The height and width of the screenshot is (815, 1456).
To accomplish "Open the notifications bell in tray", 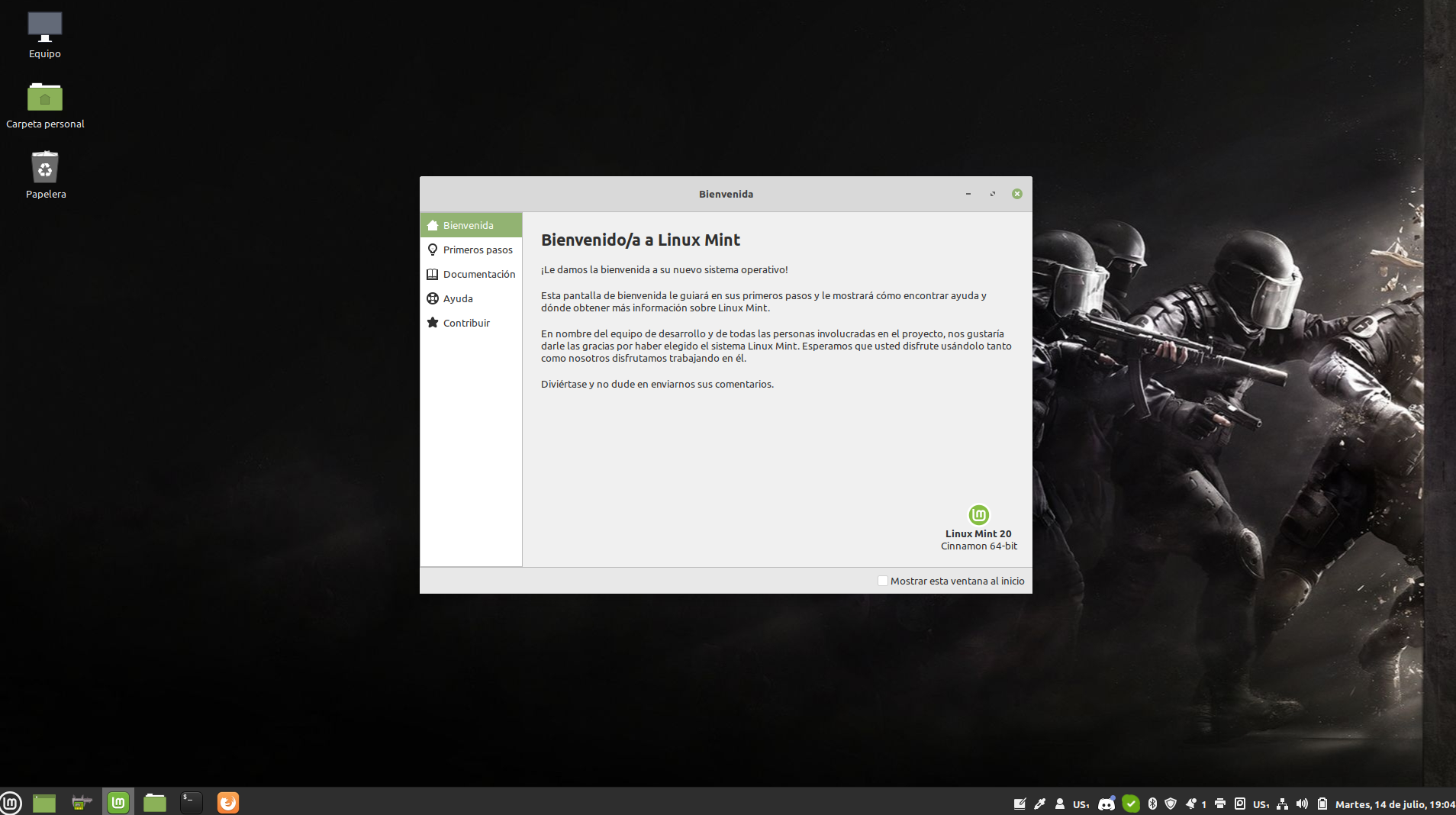I will pos(1191,804).
